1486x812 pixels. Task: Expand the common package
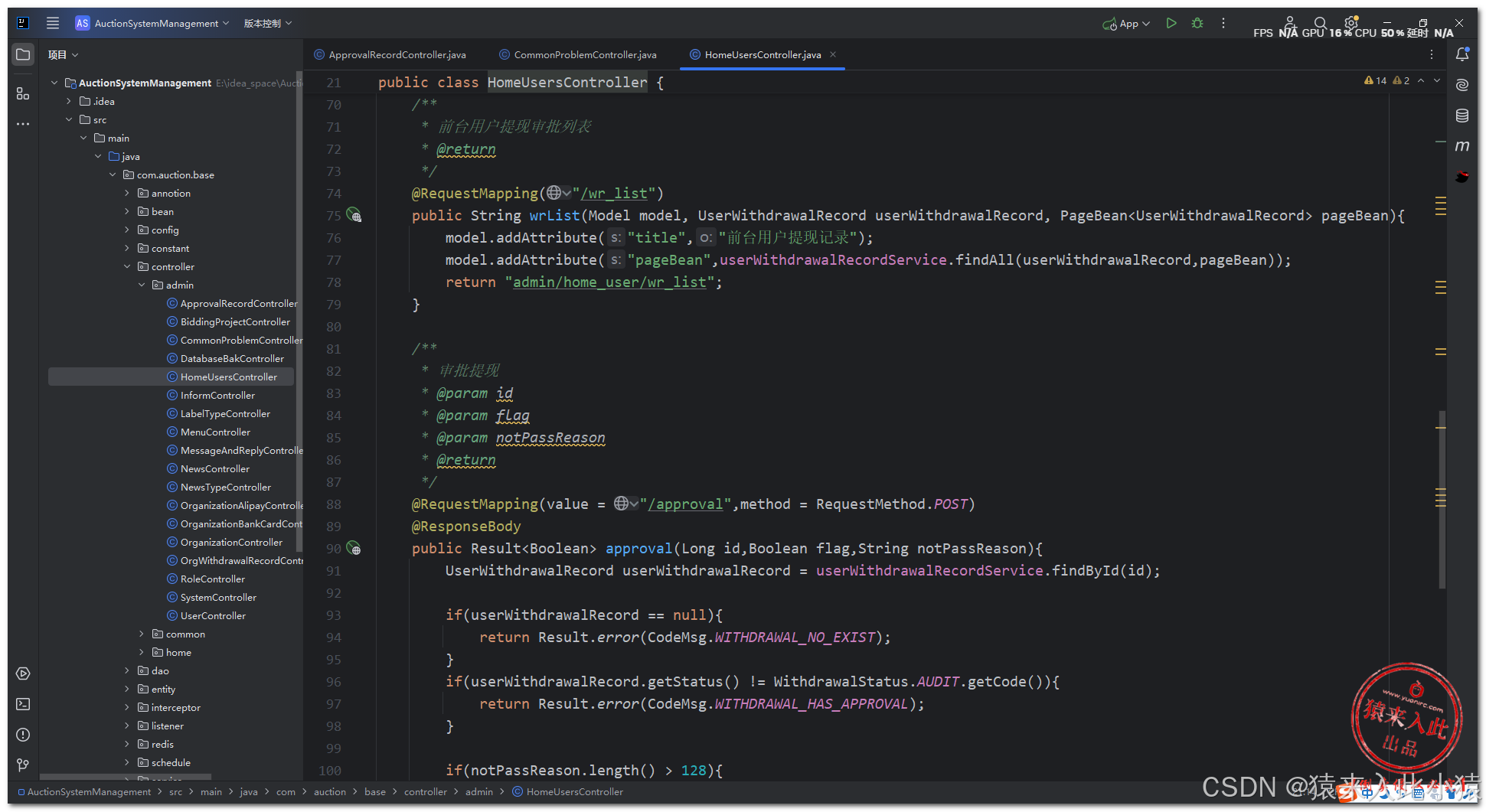[142, 634]
